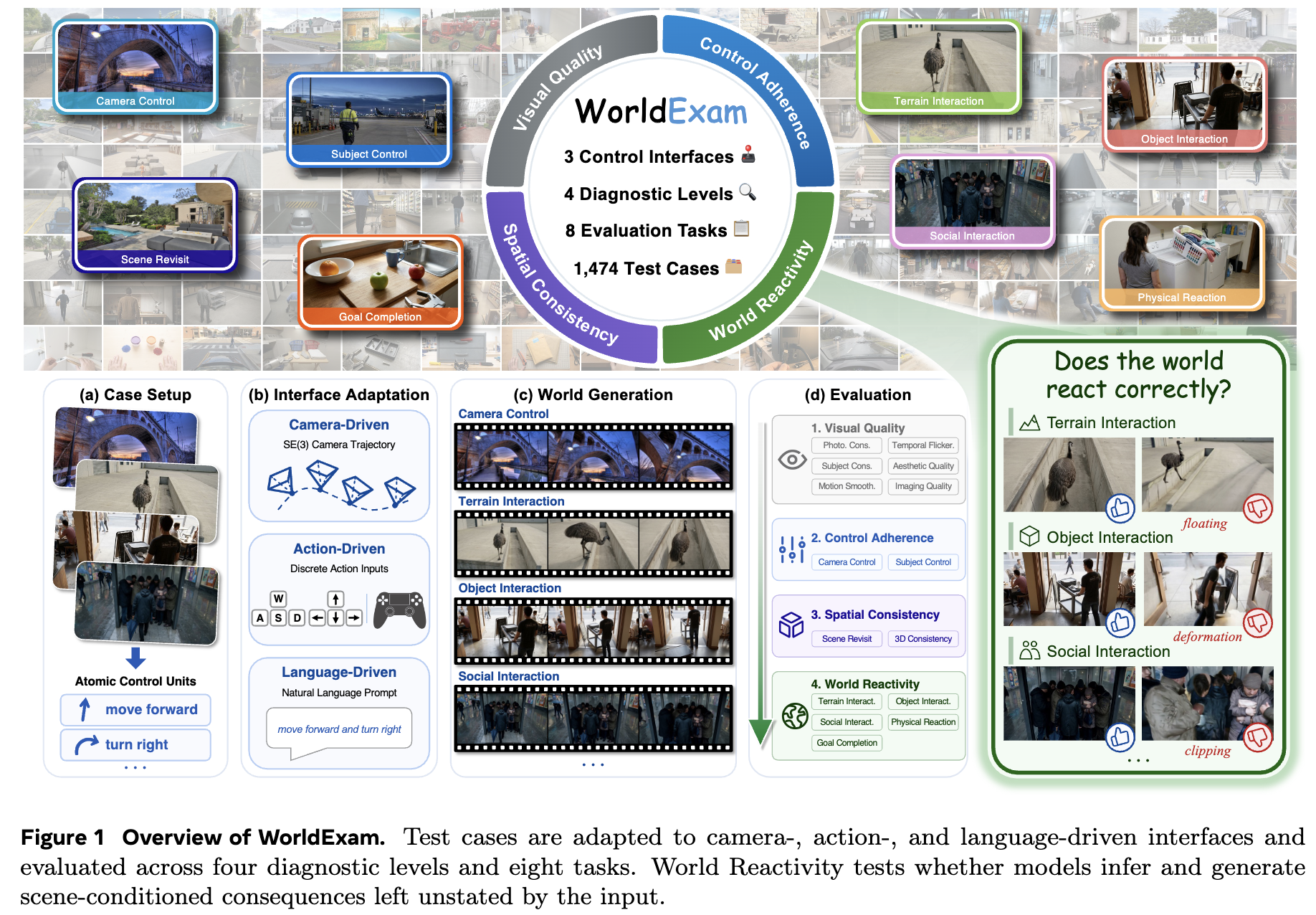
Task: Click thumbs-down beside the clipping label
Action: coord(1258,736)
